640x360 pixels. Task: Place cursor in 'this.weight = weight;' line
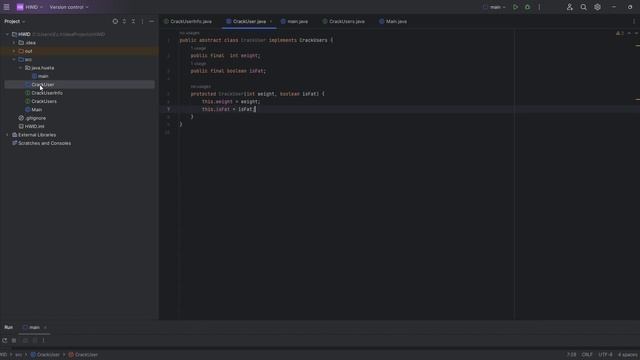point(231,101)
